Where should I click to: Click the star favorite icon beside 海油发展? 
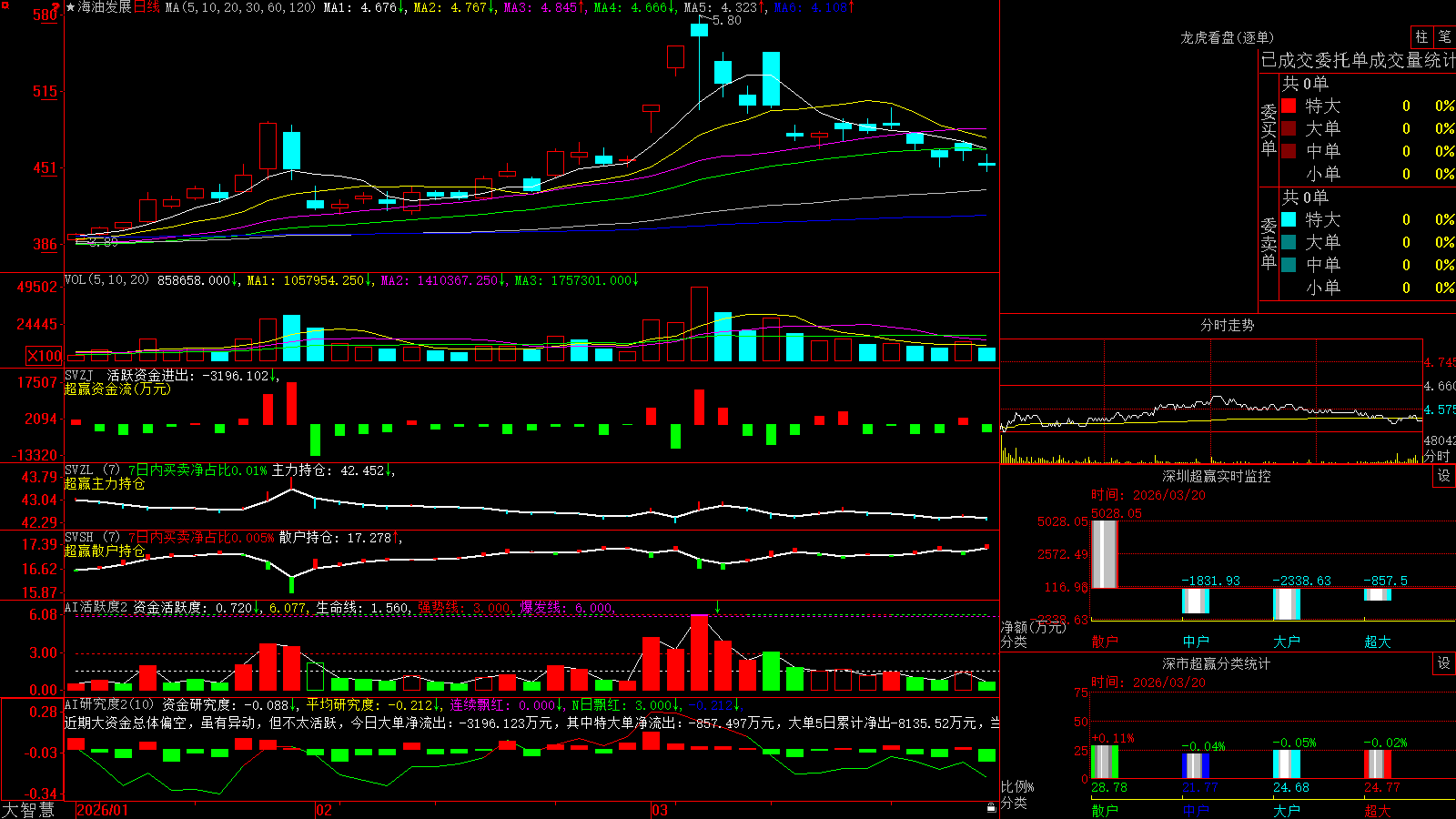71,7
